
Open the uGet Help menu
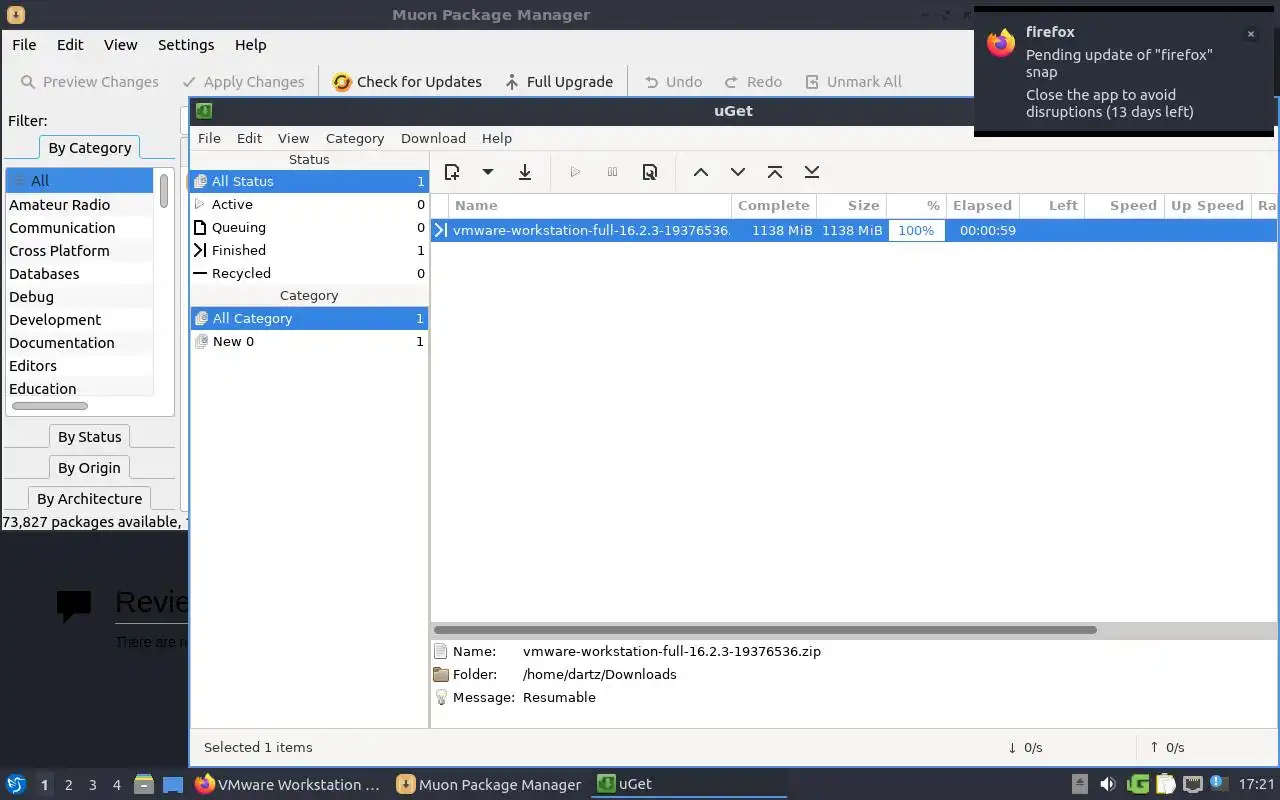pos(497,138)
